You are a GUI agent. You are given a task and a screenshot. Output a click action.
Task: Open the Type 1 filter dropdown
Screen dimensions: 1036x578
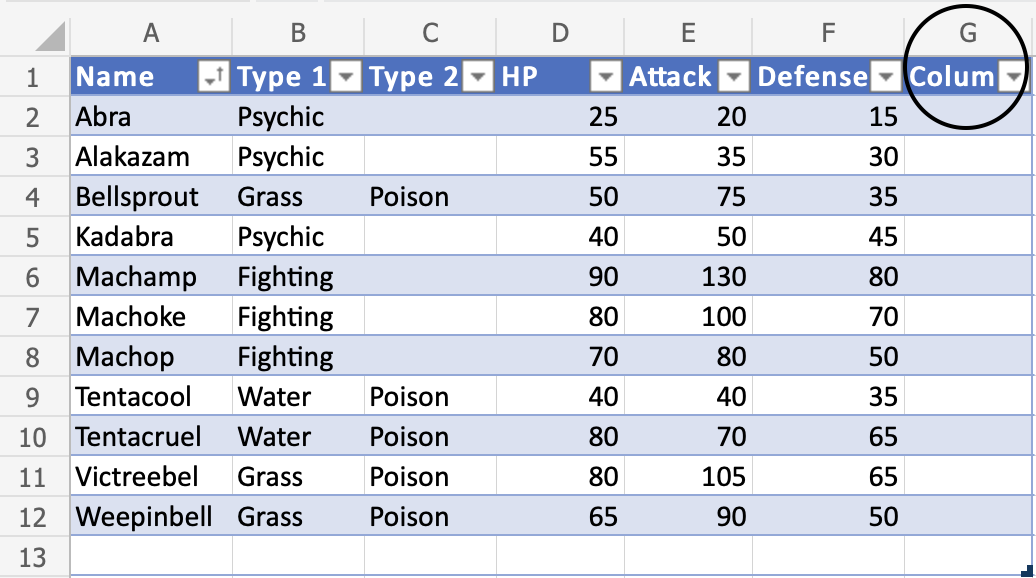tap(347, 77)
